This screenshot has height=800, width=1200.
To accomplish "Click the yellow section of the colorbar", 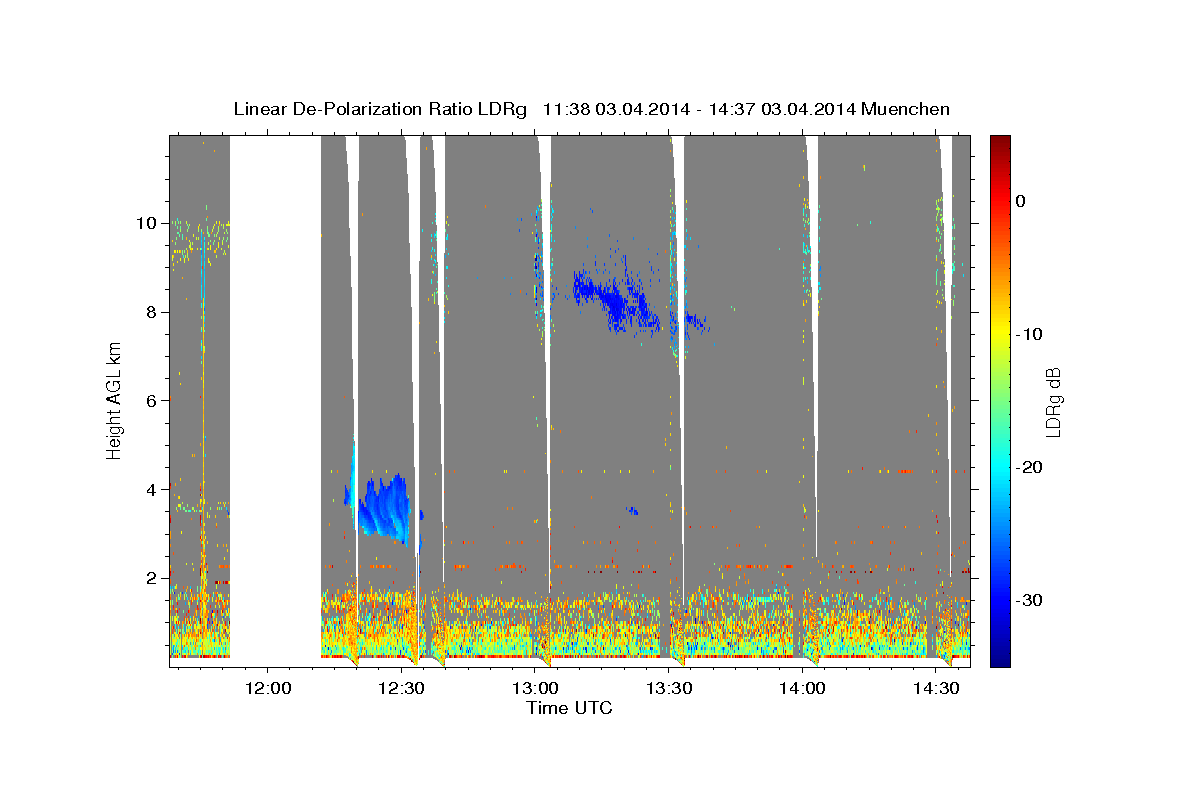I will click(1000, 330).
